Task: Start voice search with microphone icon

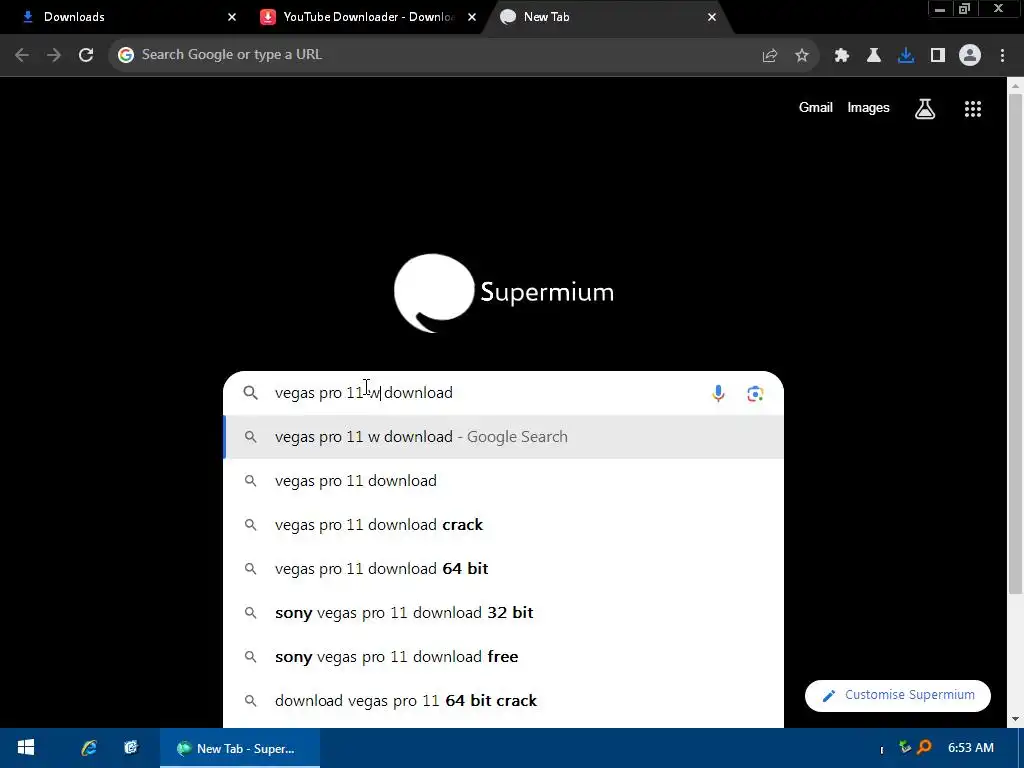Action: tap(718, 393)
